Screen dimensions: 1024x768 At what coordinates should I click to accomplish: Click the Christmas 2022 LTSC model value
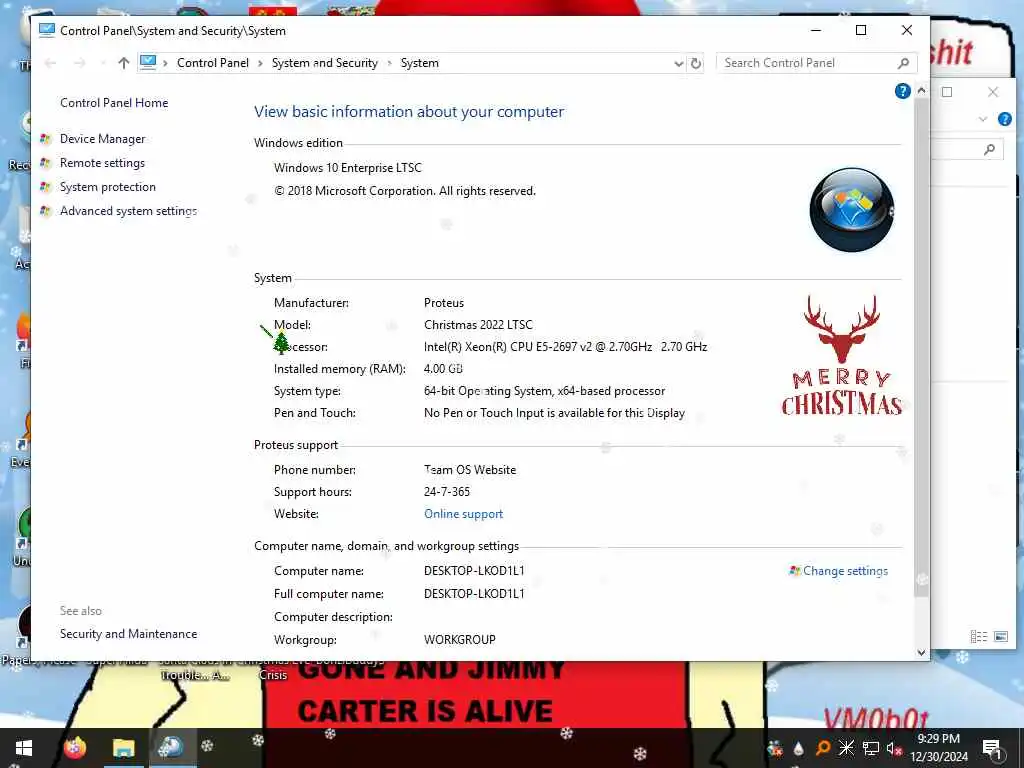[x=478, y=325]
